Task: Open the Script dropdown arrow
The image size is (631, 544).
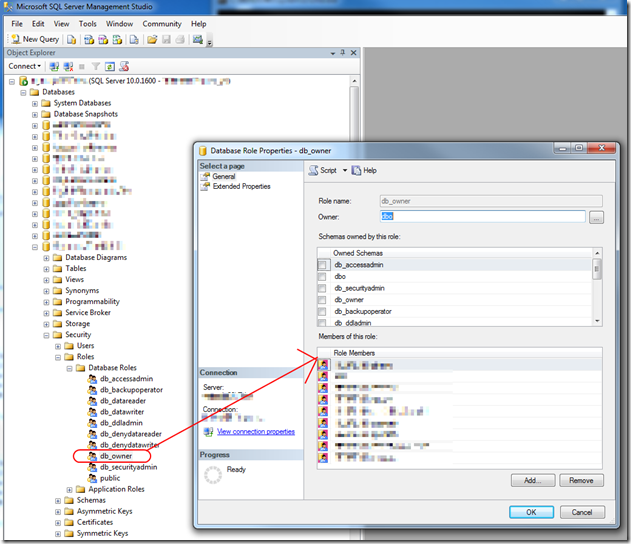Action: (x=345, y=171)
